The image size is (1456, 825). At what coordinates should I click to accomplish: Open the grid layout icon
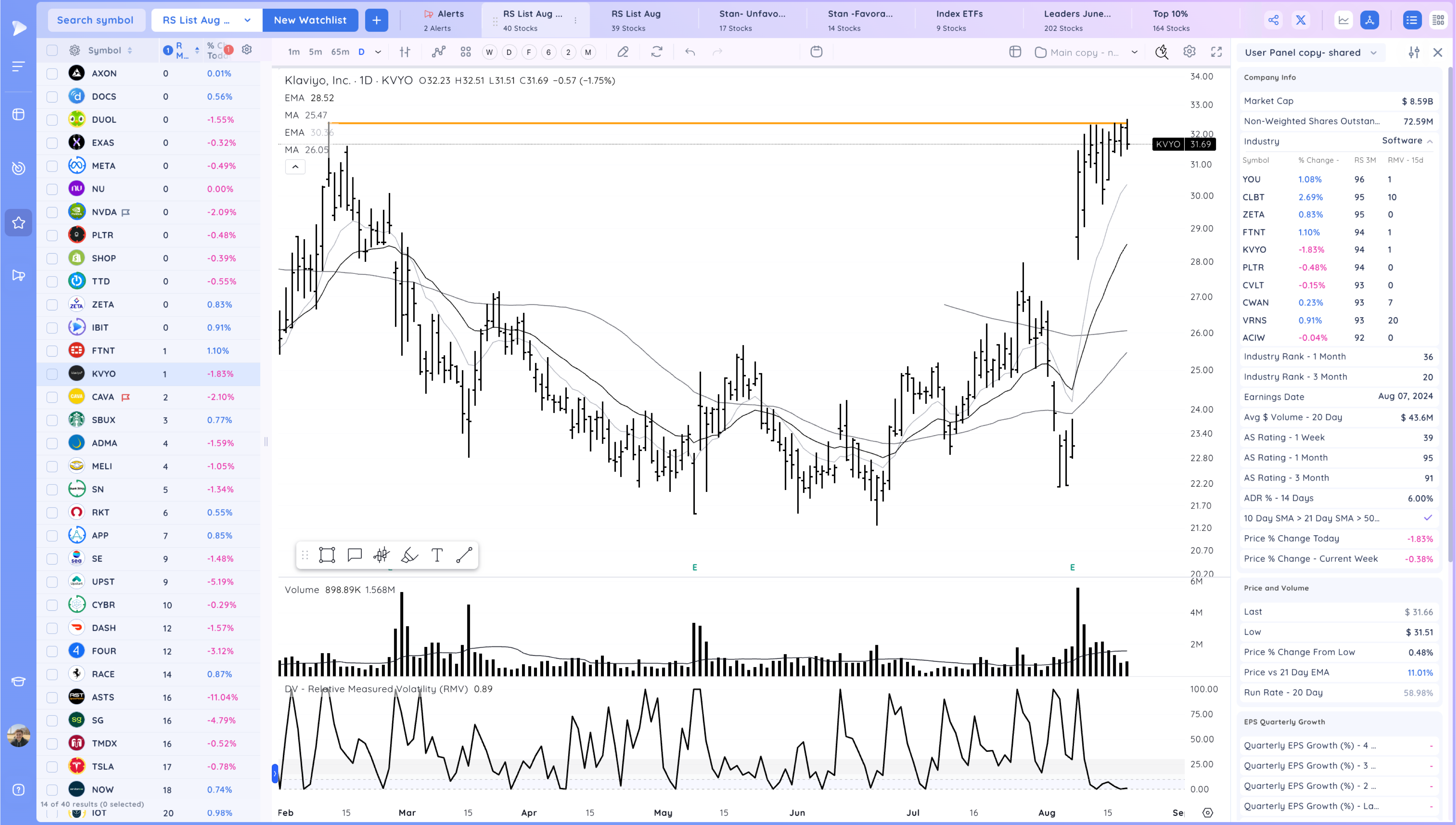466,52
